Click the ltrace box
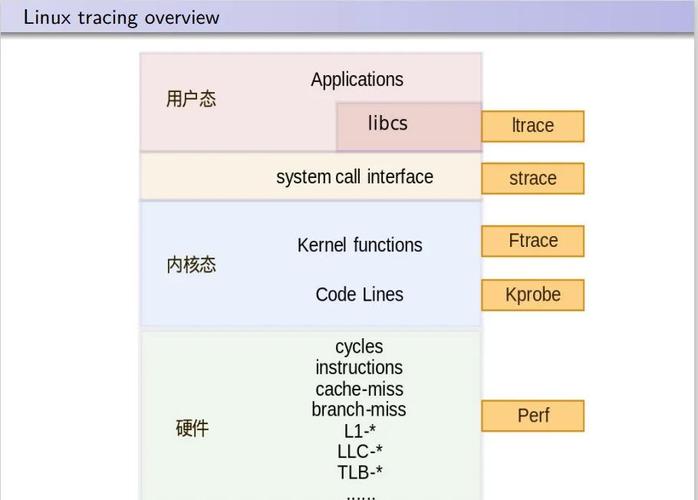 tap(533, 126)
